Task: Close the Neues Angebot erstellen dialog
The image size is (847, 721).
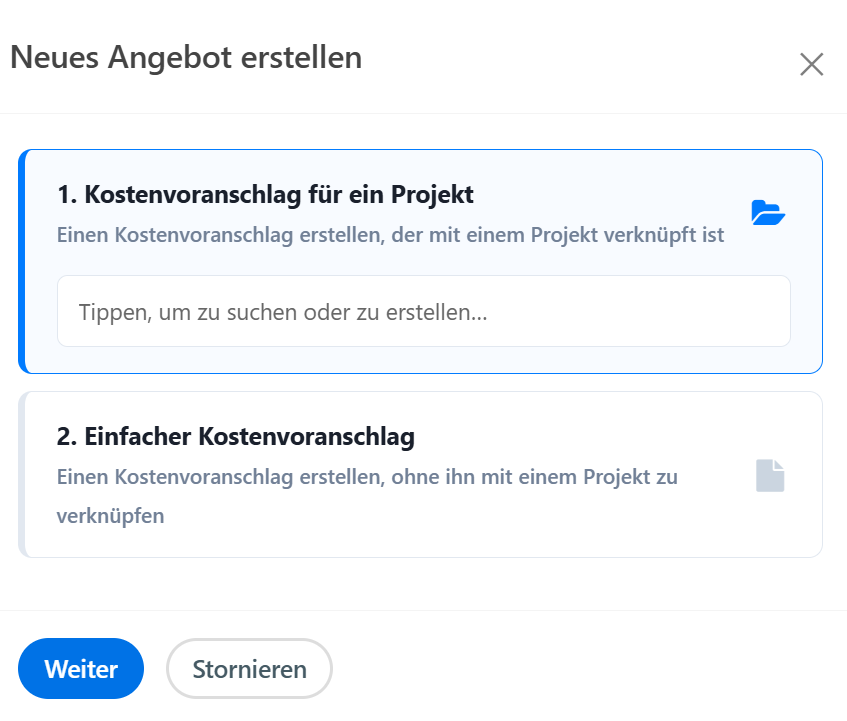Action: 811,65
